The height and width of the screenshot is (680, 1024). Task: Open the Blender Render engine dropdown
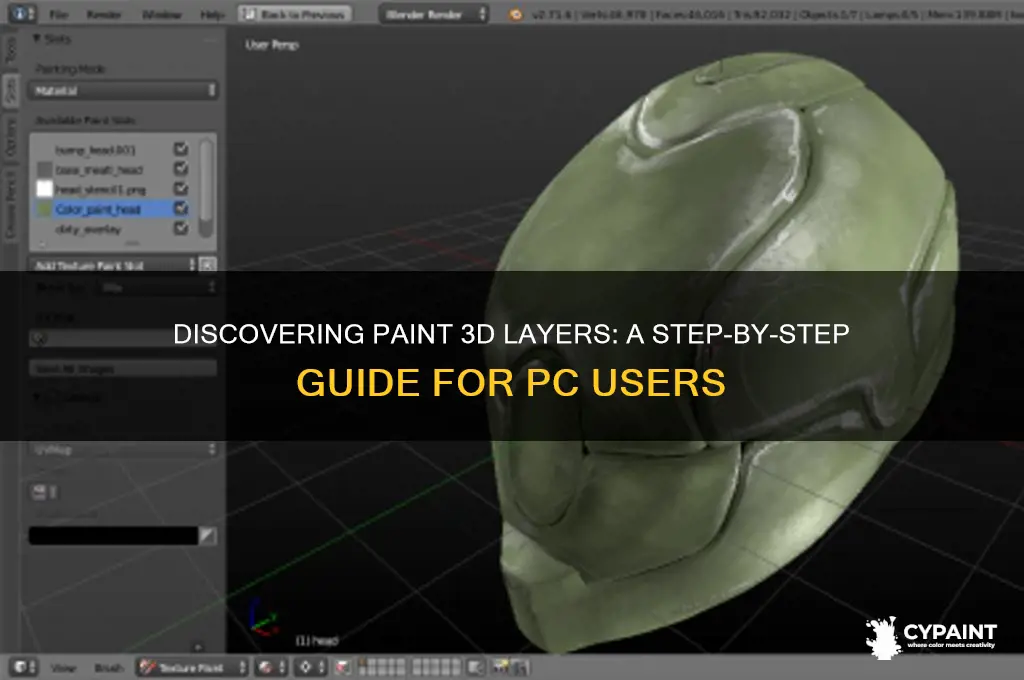(434, 14)
